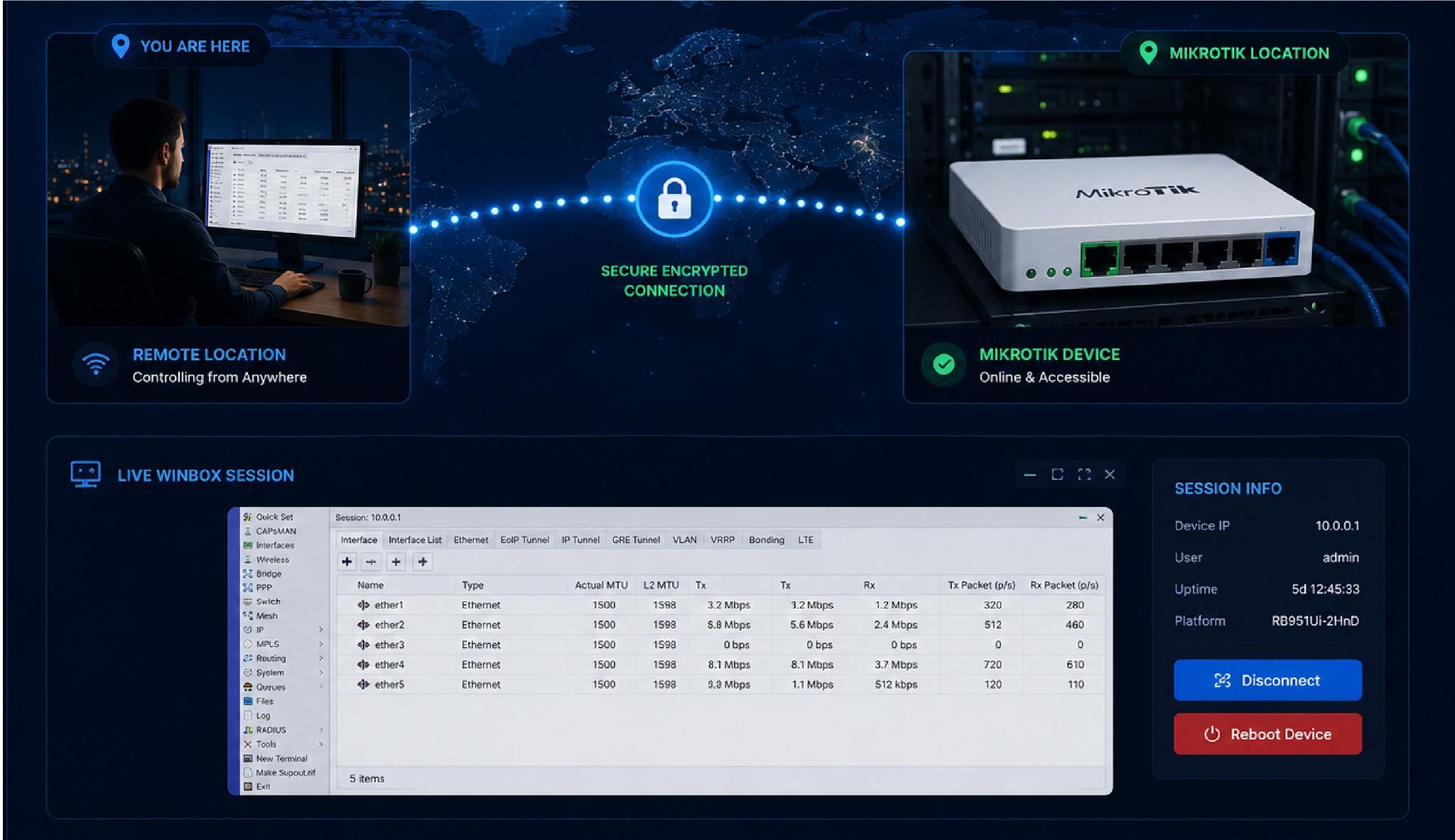Select the Switch sidebar entry
This screenshot has width=1455, height=840.
pos(262,601)
